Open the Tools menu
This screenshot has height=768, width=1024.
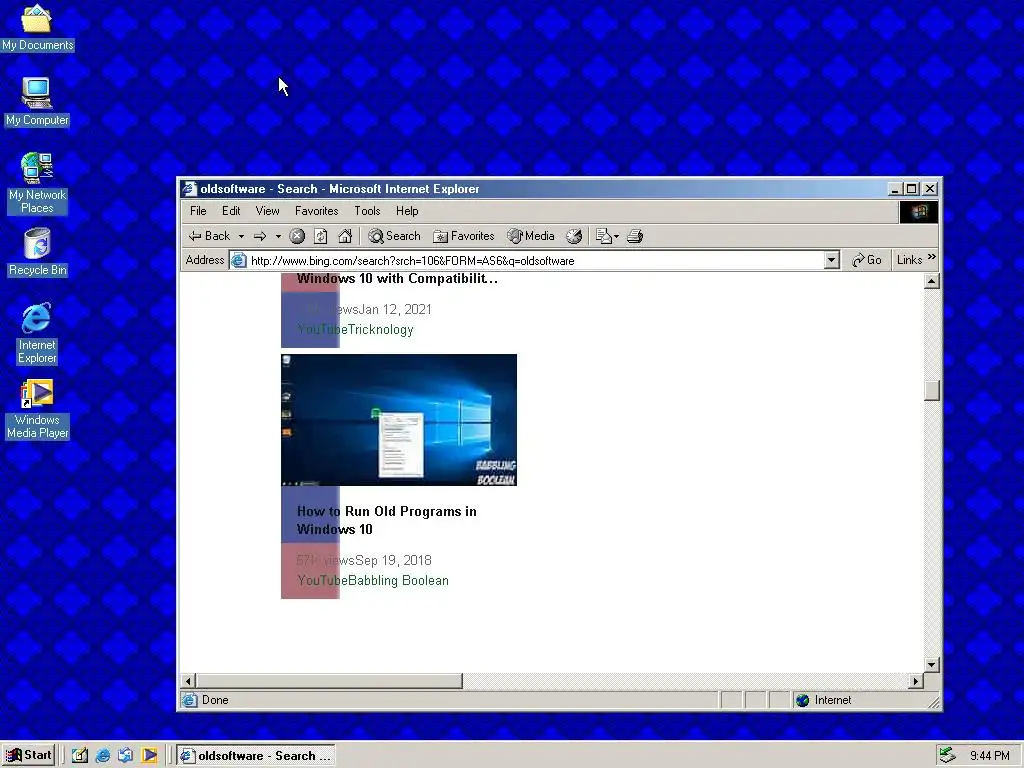(x=367, y=211)
